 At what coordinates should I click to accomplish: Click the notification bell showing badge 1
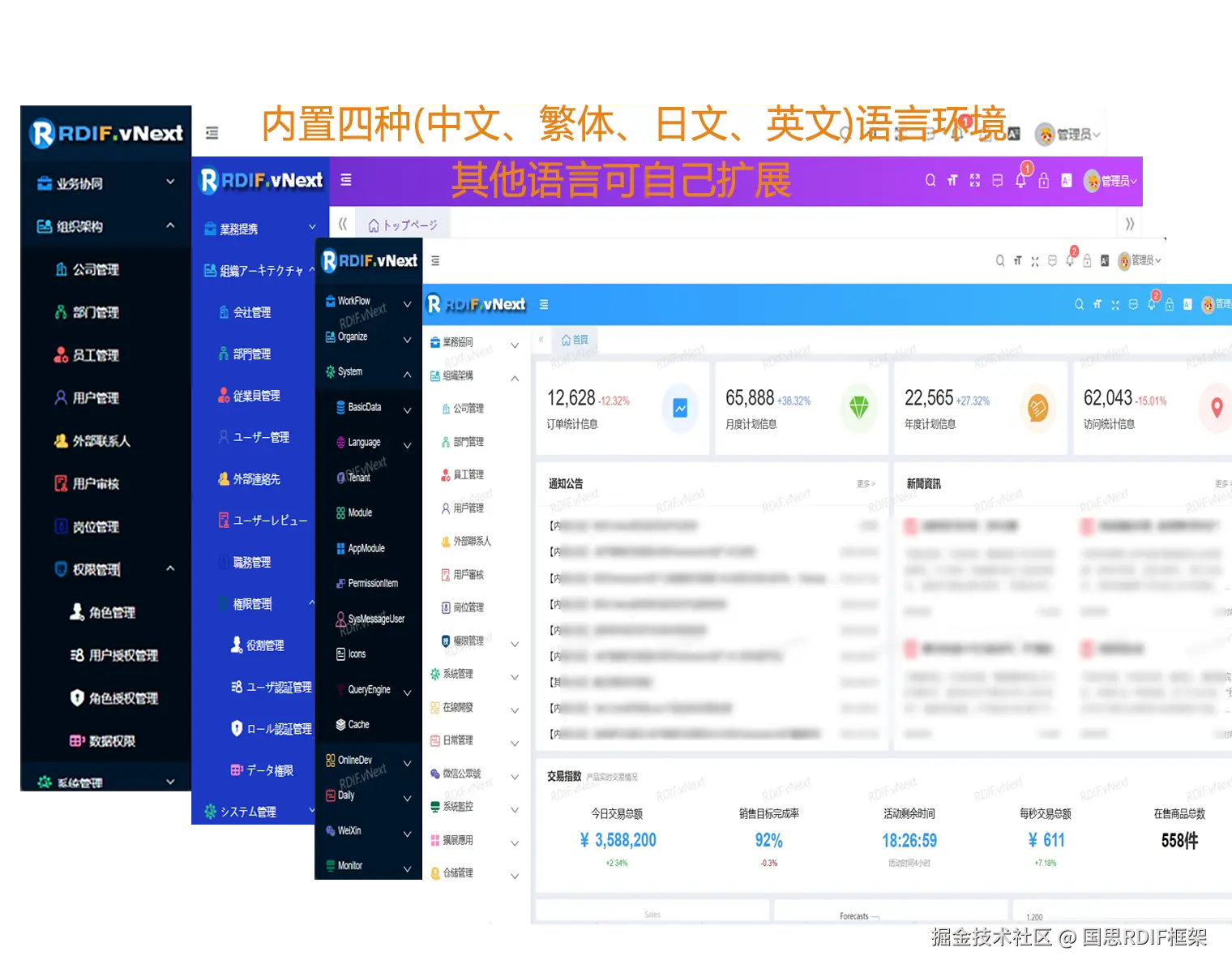click(1020, 180)
